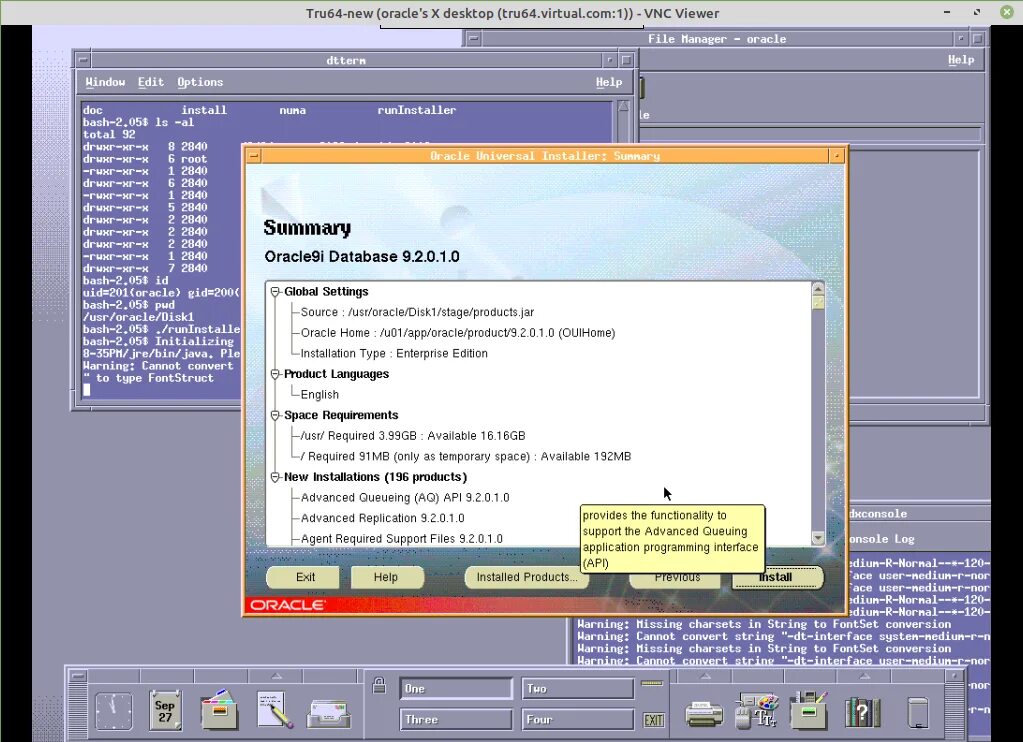The width and height of the screenshot is (1023, 742).
Task: Open the Help menu in File Manager
Action: (961, 59)
